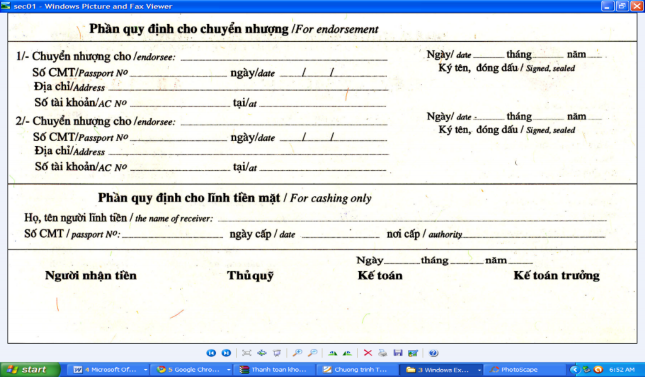645x377 pixels.
Task: Rotate the image counterclockwise
Action: 347,353
